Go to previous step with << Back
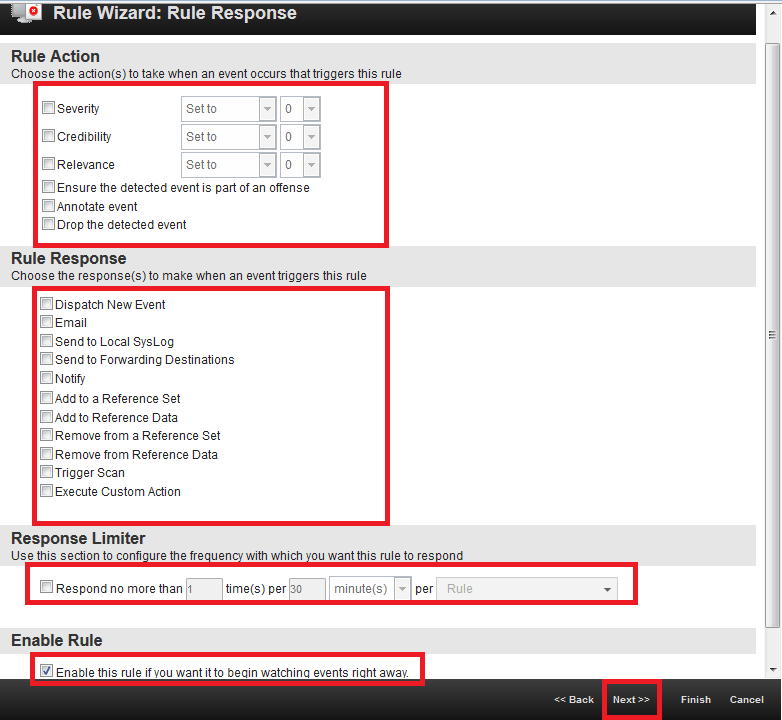Viewport: 782px width, 720px height. [574, 700]
